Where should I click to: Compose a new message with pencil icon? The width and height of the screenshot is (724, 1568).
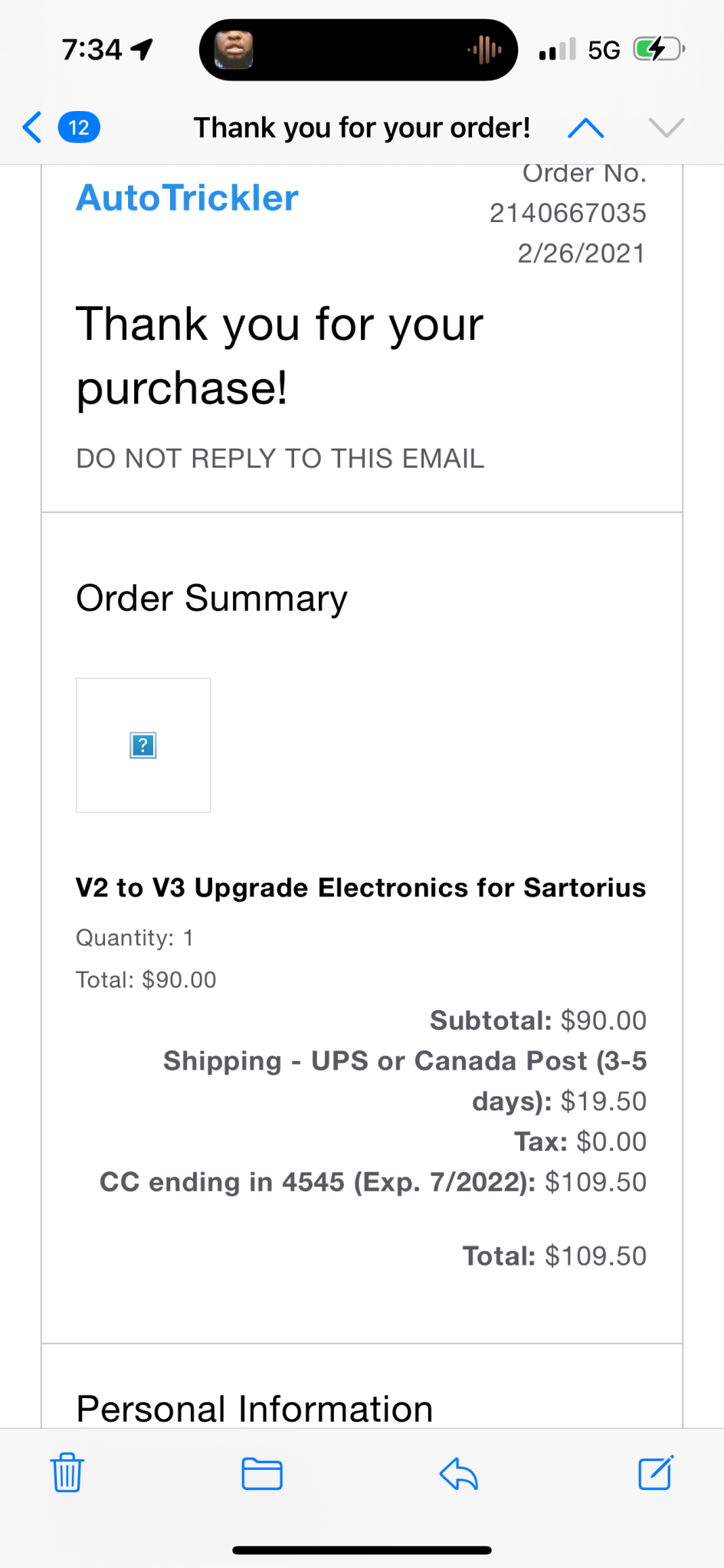(x=656, y=1472)
